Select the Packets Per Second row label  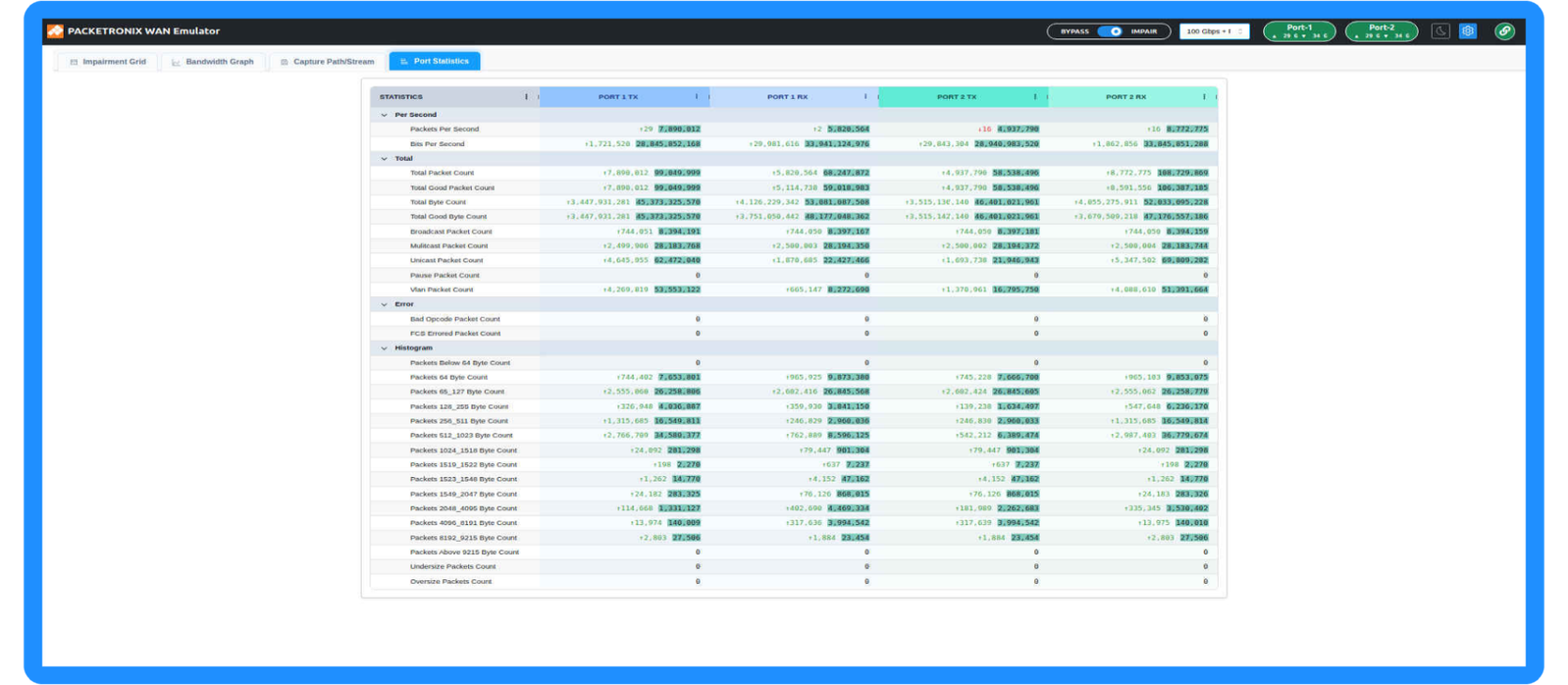click(444, 129)
